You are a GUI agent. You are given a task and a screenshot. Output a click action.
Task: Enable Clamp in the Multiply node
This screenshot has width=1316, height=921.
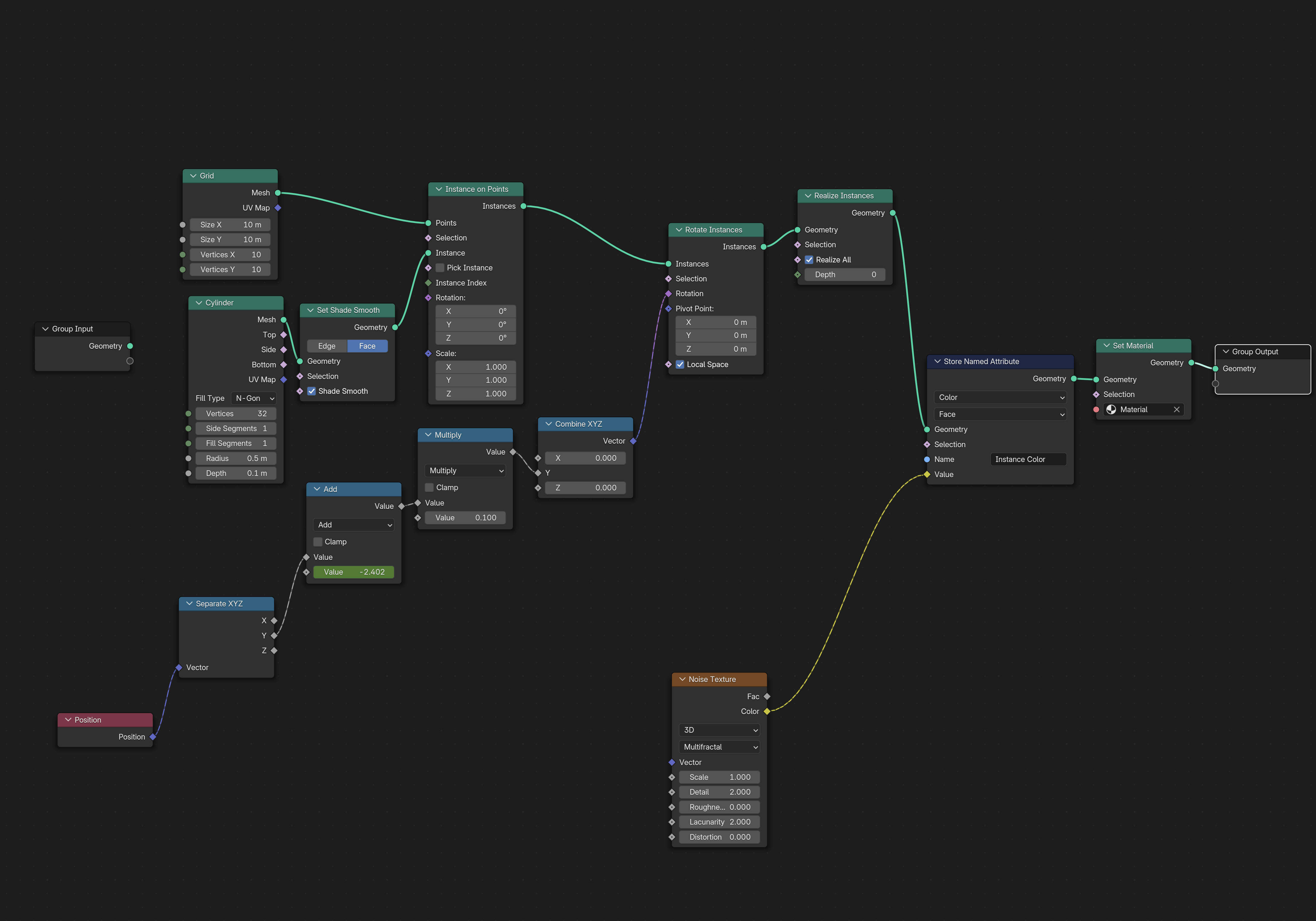coord(429,487)
